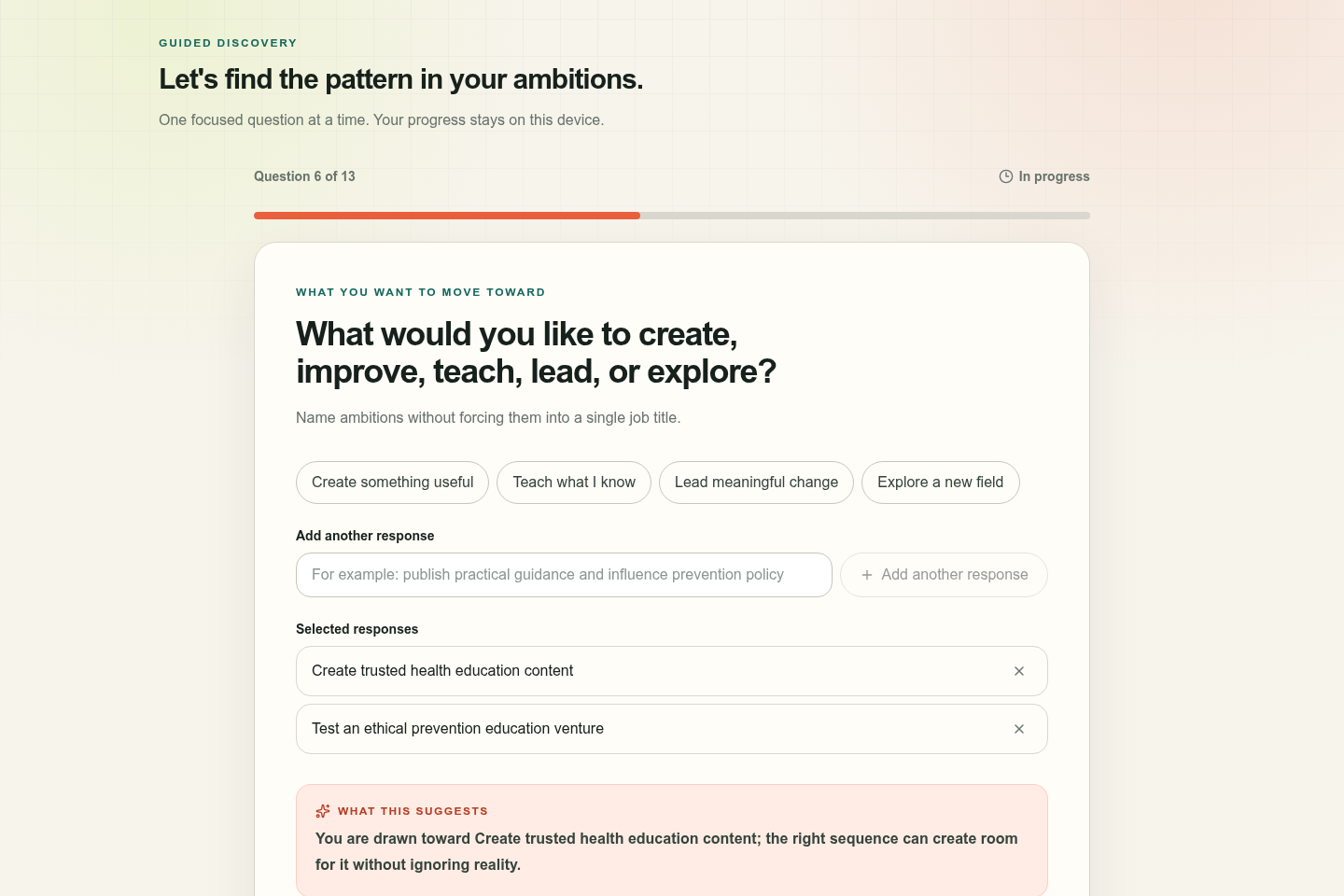Click the 'What this suggests' insight box
1344x896 pixels.
pyautogui.click(x=672, y=840)
